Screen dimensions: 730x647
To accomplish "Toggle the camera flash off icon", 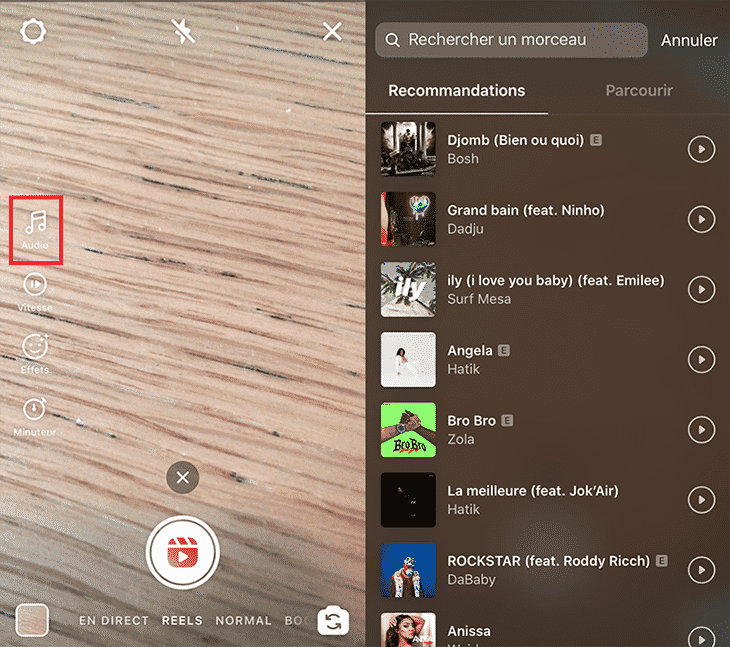I will point(183,32).
